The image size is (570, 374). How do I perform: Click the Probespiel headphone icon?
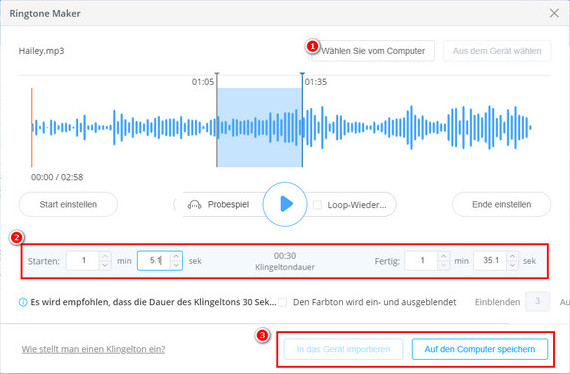194,205
